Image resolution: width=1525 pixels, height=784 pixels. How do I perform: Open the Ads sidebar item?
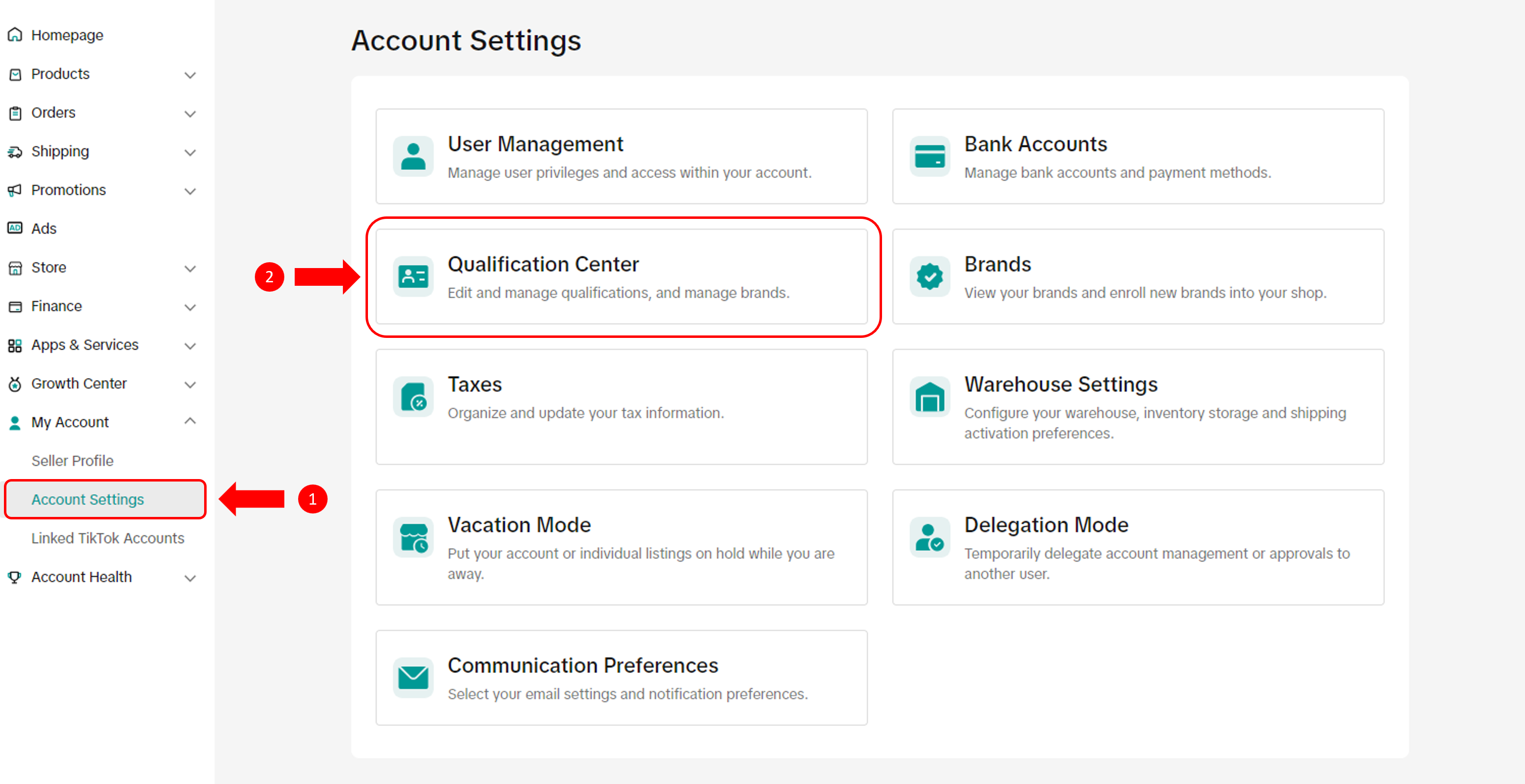coord(44,228)
